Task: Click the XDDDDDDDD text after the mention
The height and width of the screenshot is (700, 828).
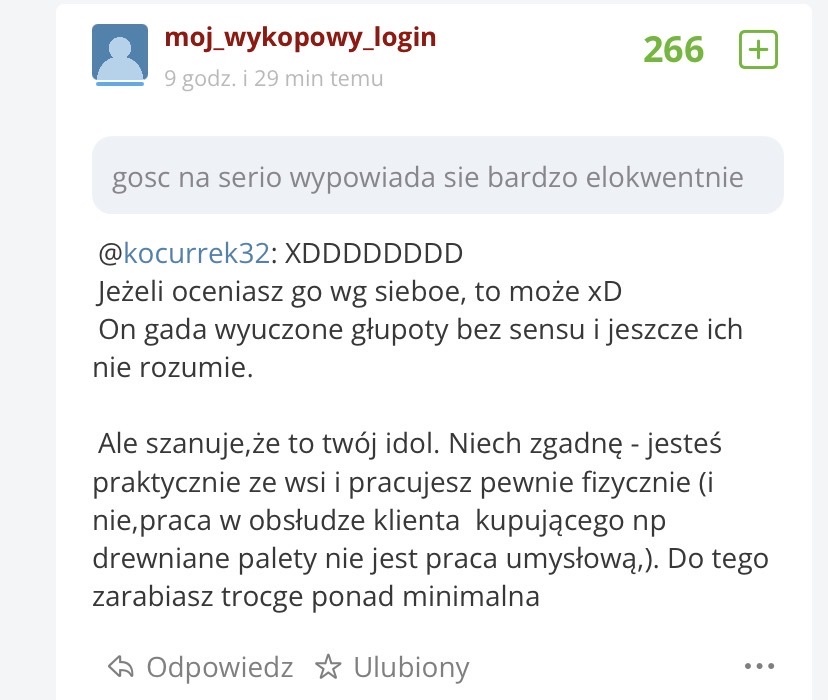Action: [x=374, y=253]
